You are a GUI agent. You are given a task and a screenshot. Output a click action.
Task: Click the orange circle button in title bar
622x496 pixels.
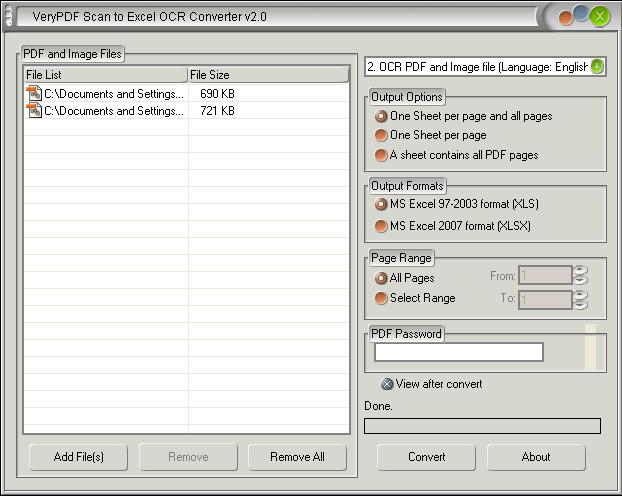(566, 18)
